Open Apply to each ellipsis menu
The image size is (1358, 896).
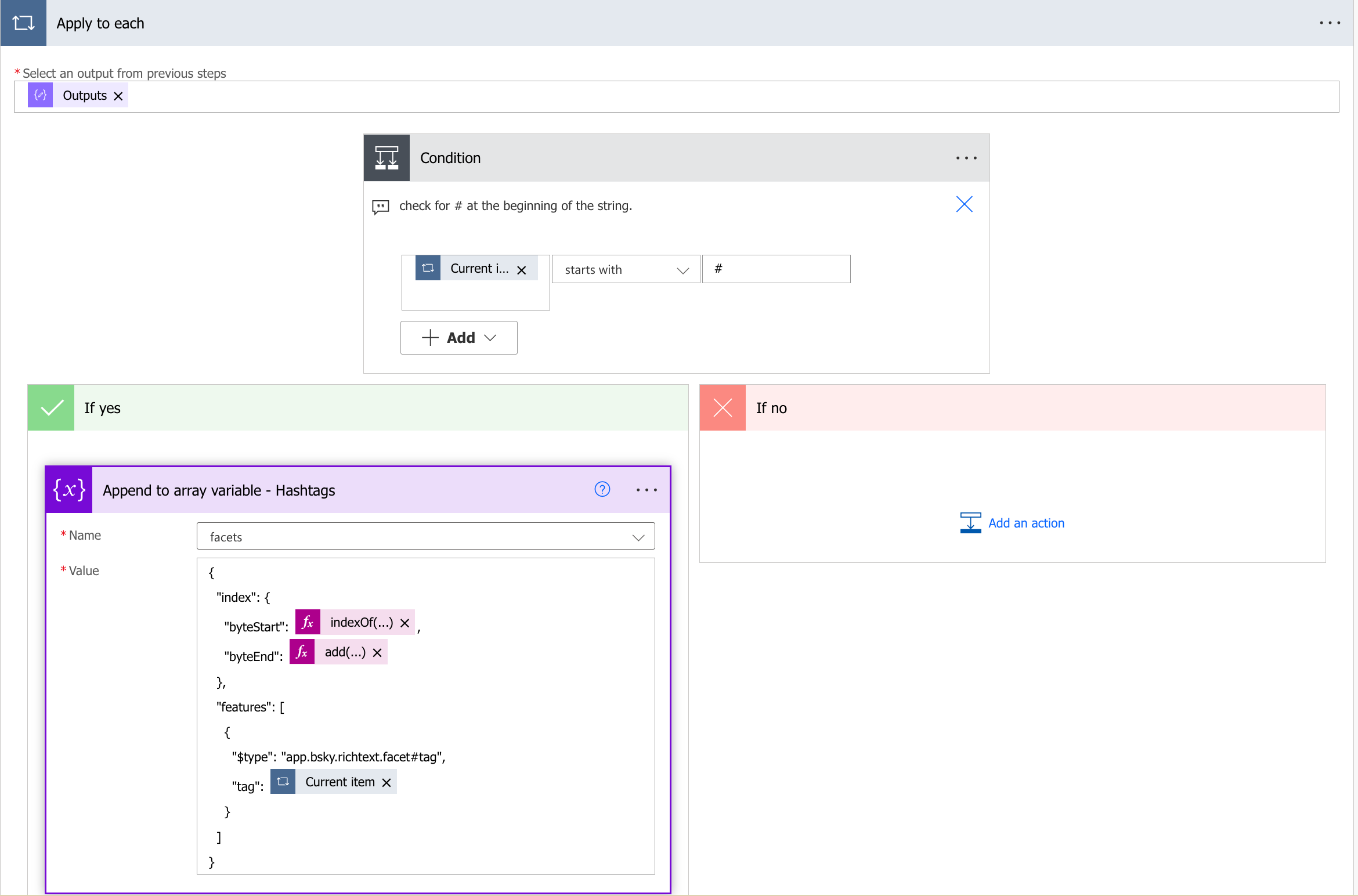[1329, 23]
